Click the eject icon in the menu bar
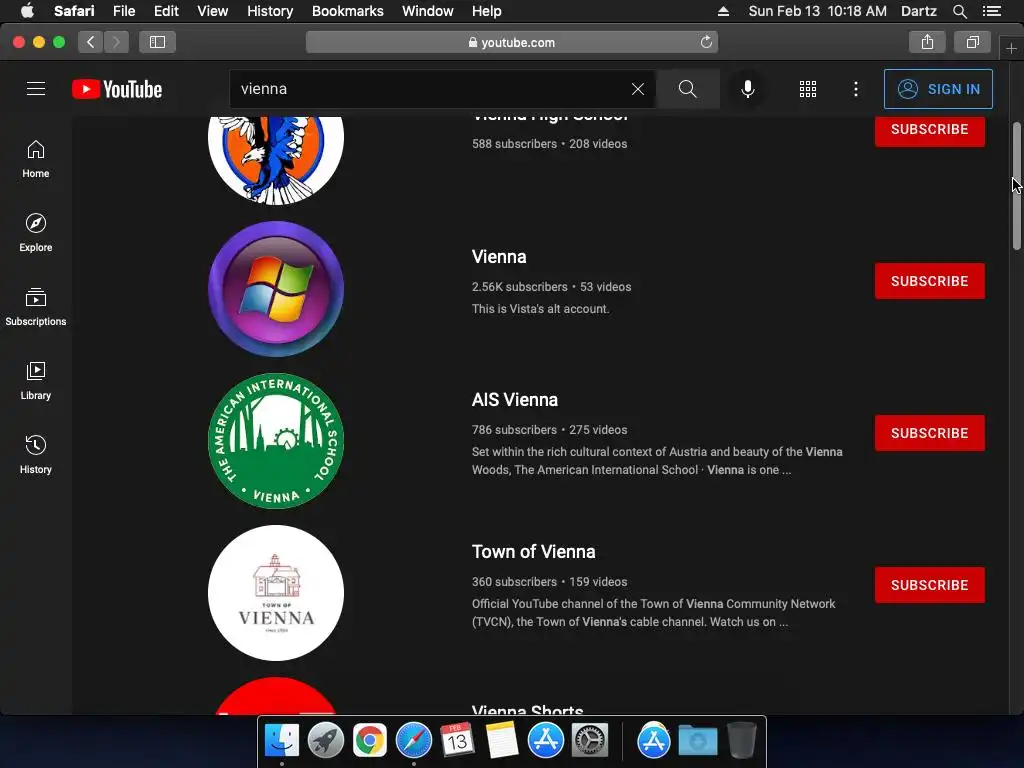The image size is (1024, 768). (723, 11)
